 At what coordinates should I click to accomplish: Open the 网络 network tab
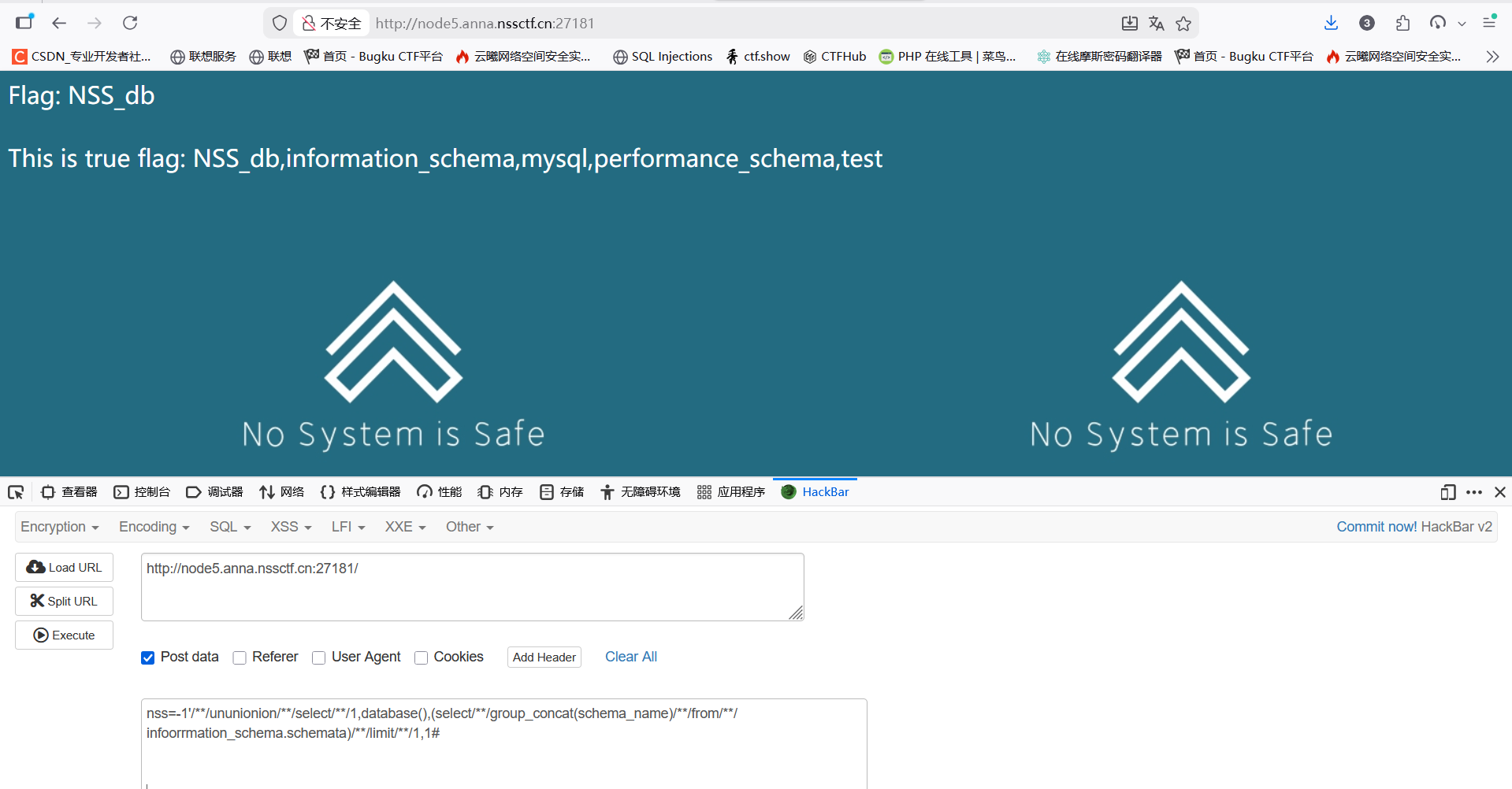coord(281,492)
